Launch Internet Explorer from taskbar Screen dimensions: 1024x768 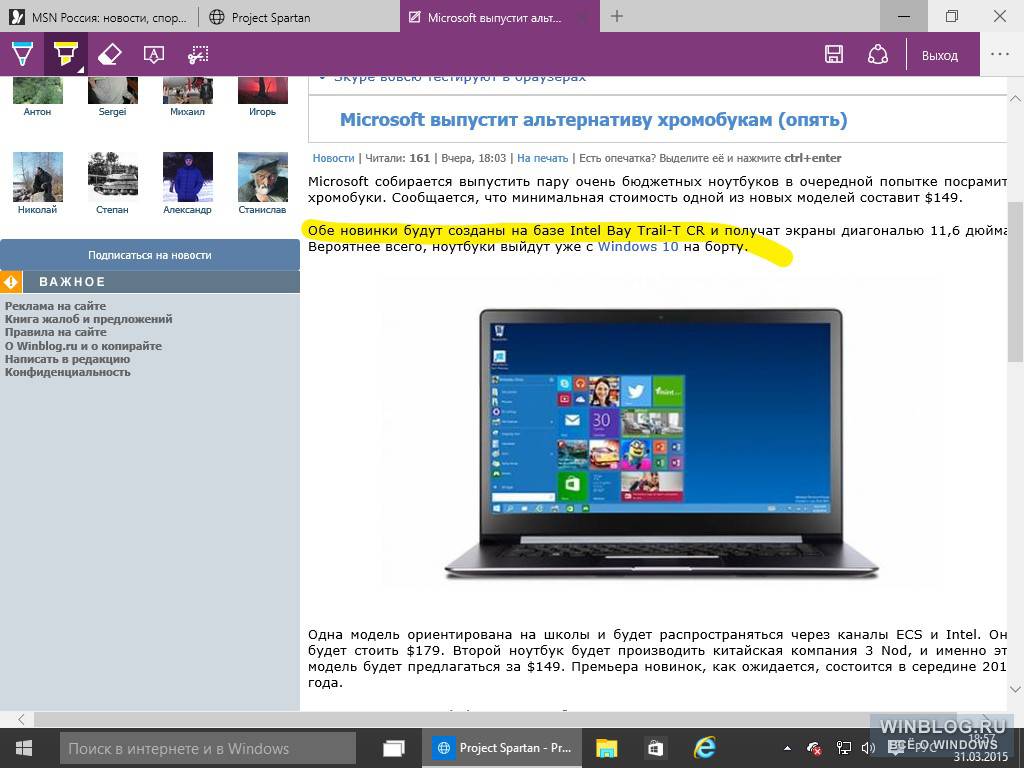(705, 748)
